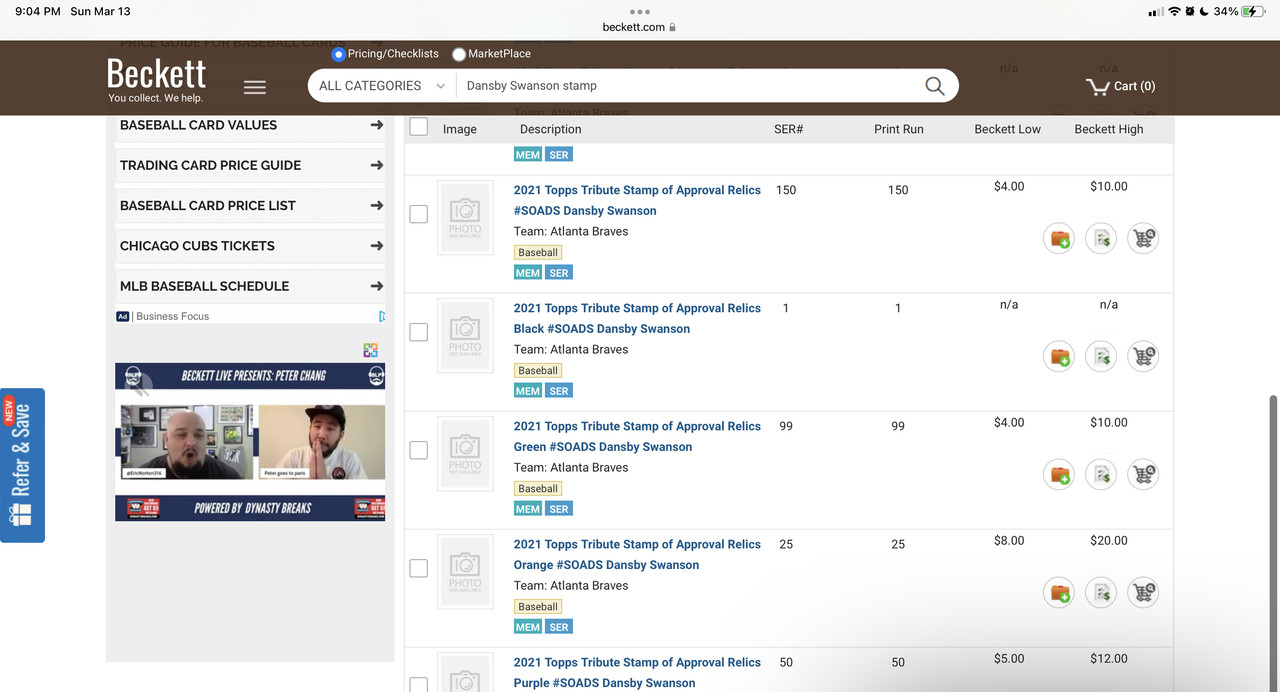
Task: Add the base Stamp of Approval Relics card (SER# 150) to a list
Action: [1101, 238]
